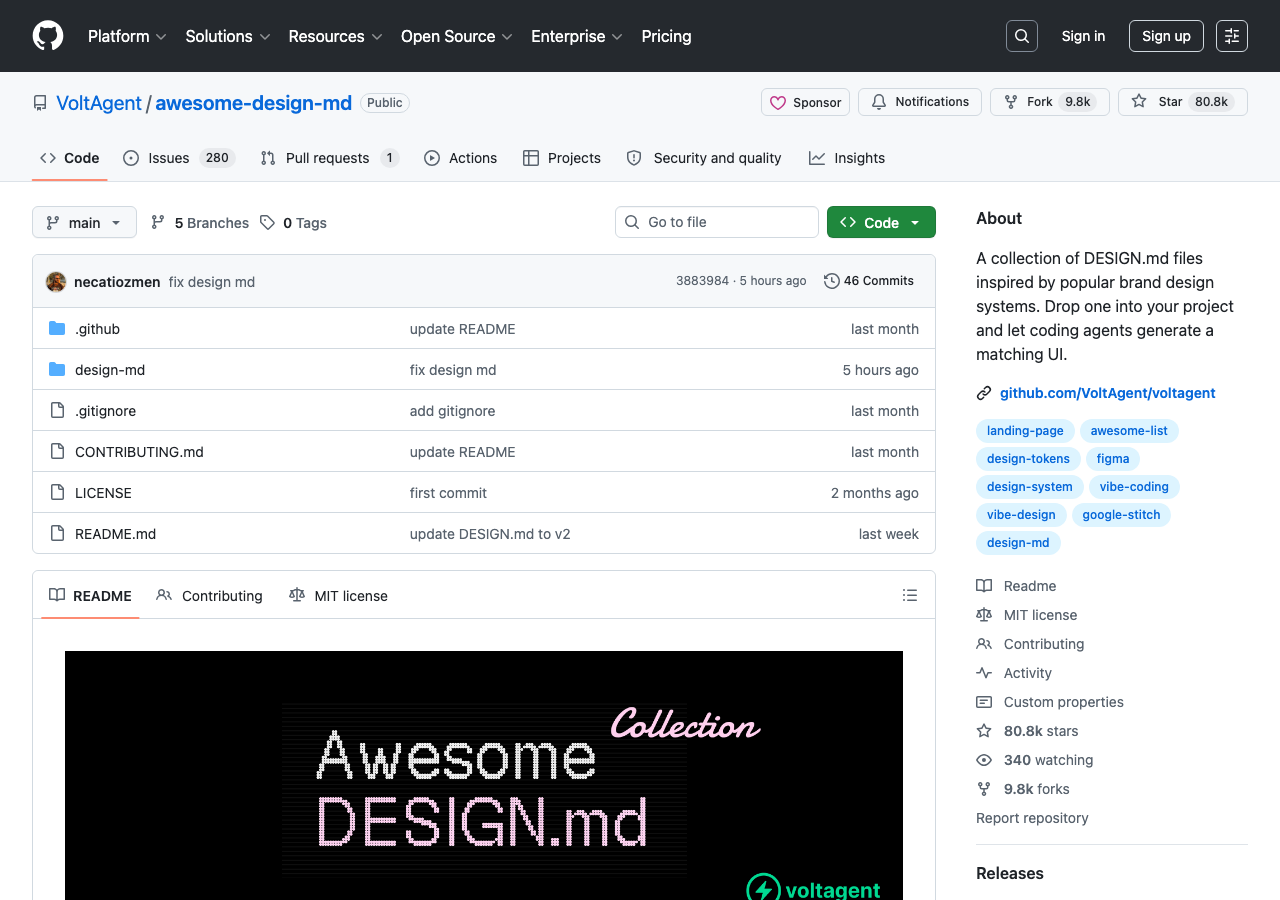Click the link chain icon in About

tap(984, 393)
